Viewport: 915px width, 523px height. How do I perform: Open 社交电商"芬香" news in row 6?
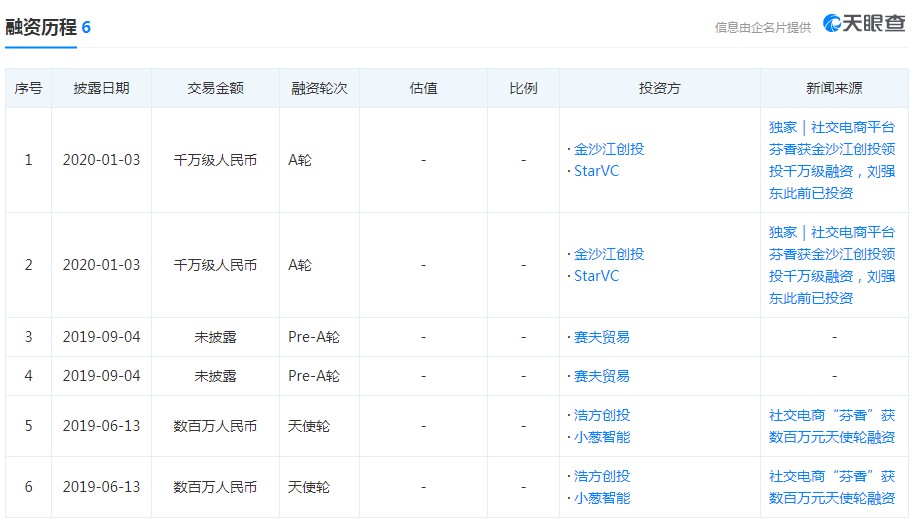pos(832,487)
